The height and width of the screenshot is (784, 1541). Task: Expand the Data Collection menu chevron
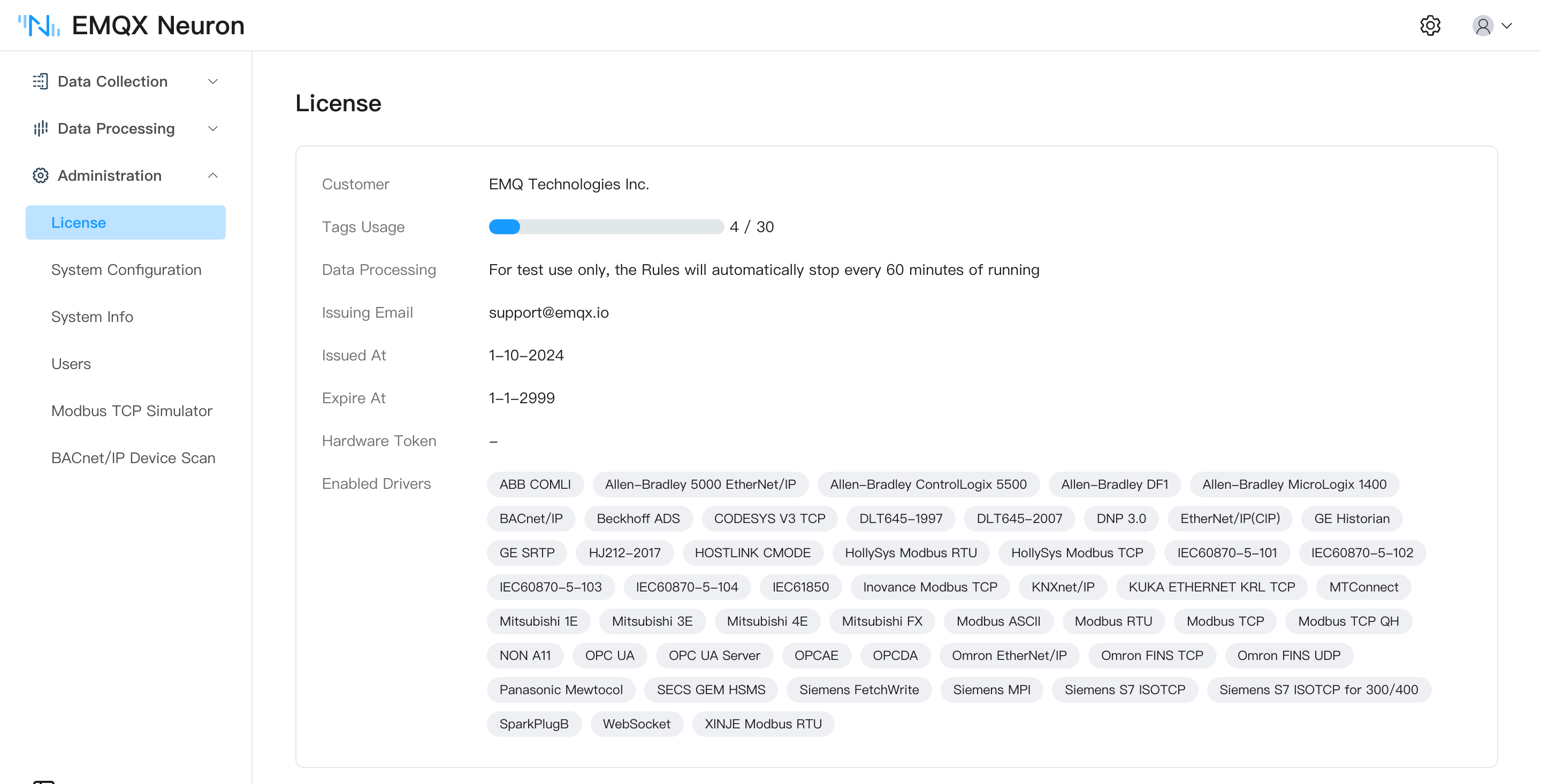click(x=212, y=81)
